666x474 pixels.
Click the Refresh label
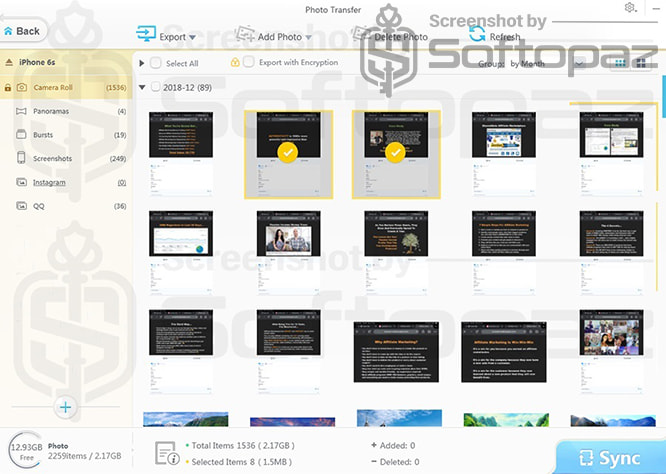[x=505, y=37]
